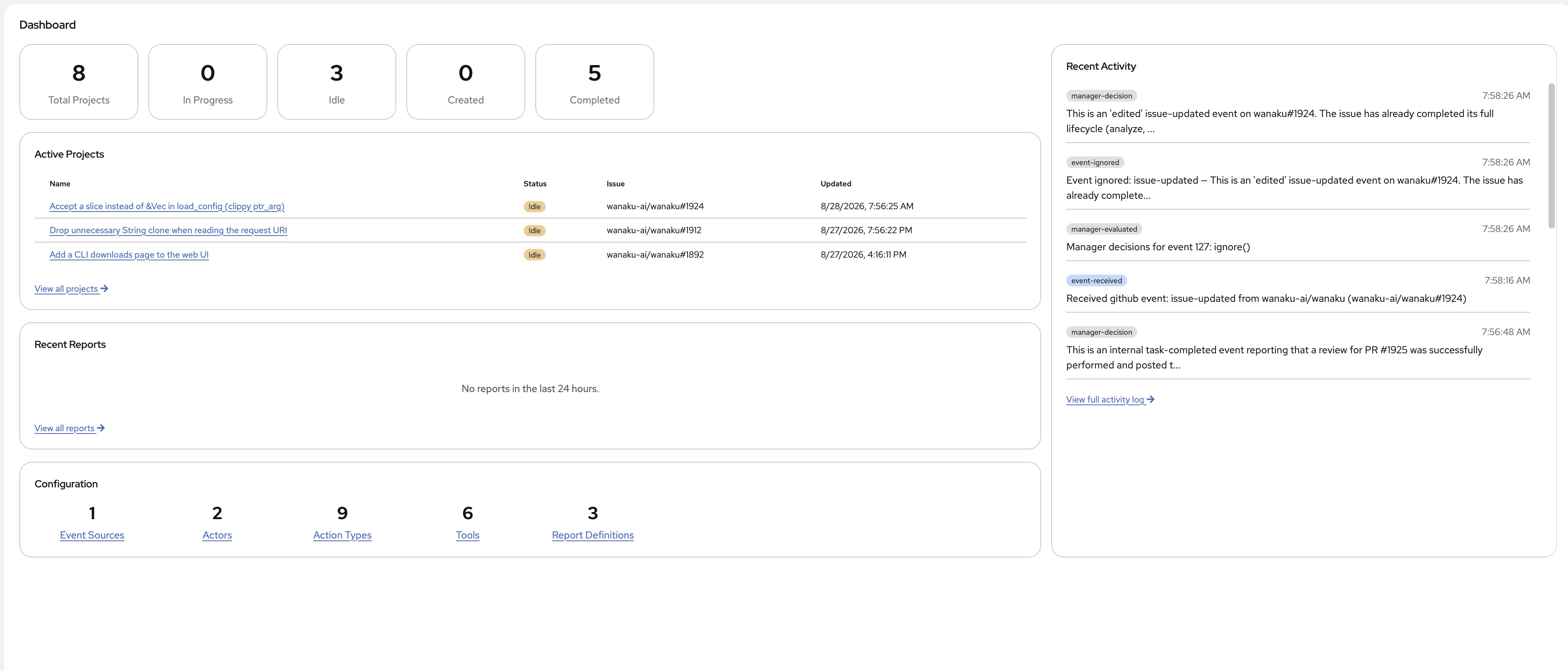This screenshot has height=671, width=1568.
Task: Click the Configuration section heading
Action: point(66,484)
